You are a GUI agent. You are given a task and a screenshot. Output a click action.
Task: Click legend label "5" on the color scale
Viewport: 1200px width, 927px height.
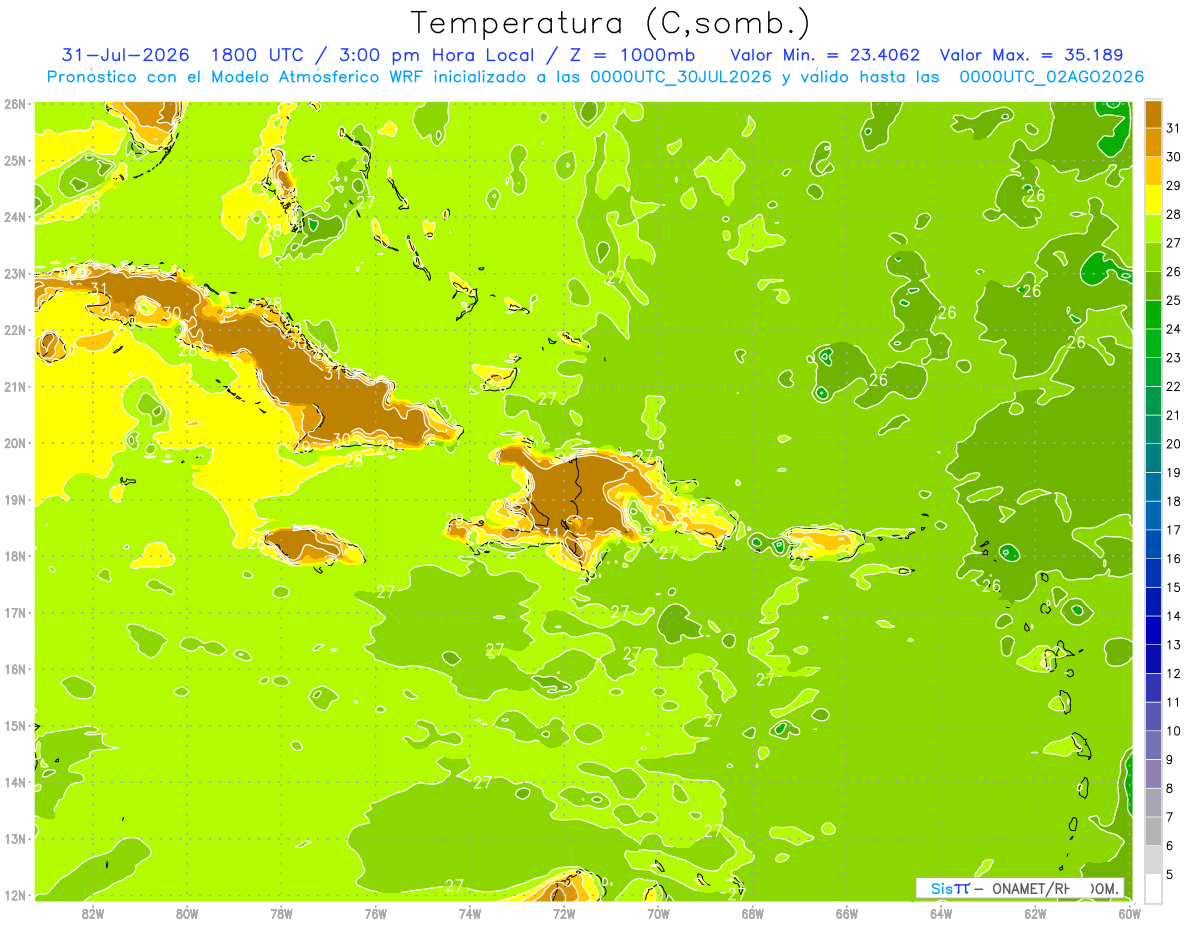(1171, 875)
